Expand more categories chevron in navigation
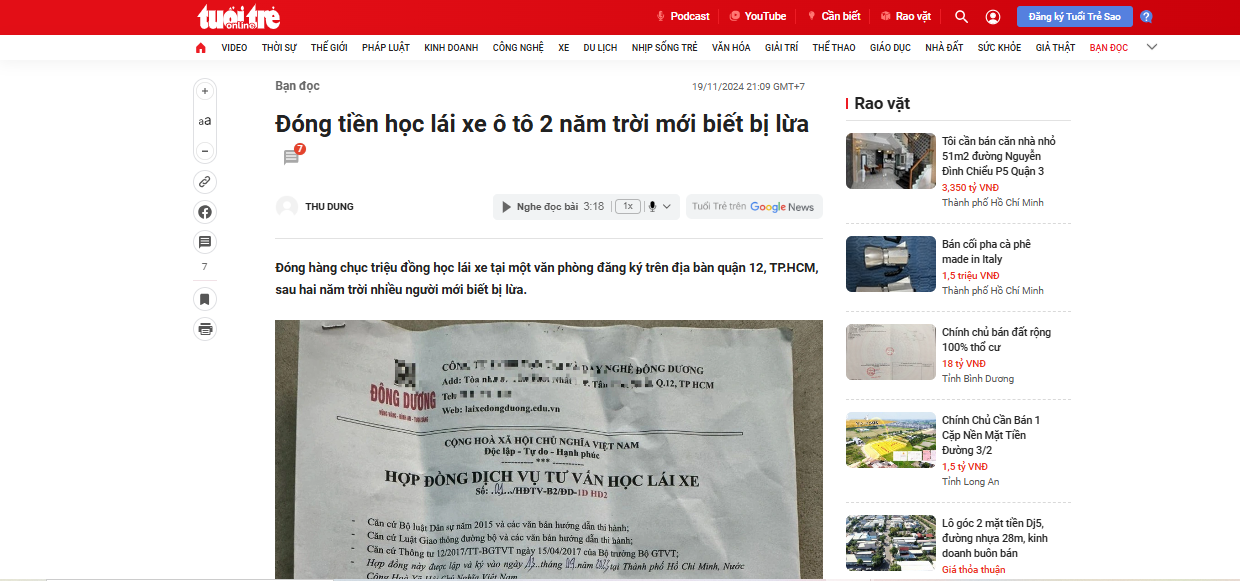Viewport: 1240px width, 581px height. [1151, 47]
